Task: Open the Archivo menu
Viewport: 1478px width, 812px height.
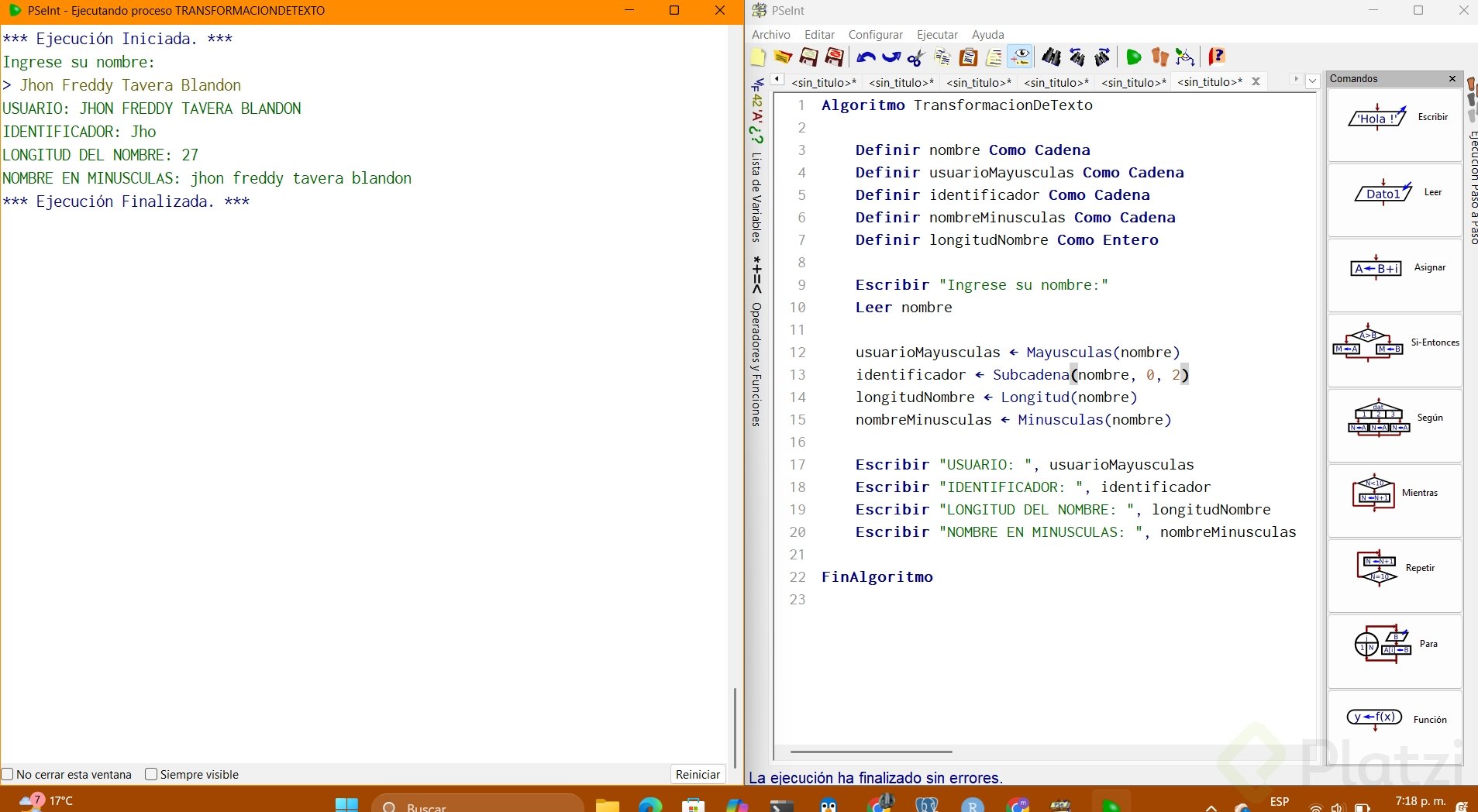Action: coord(770,35)
